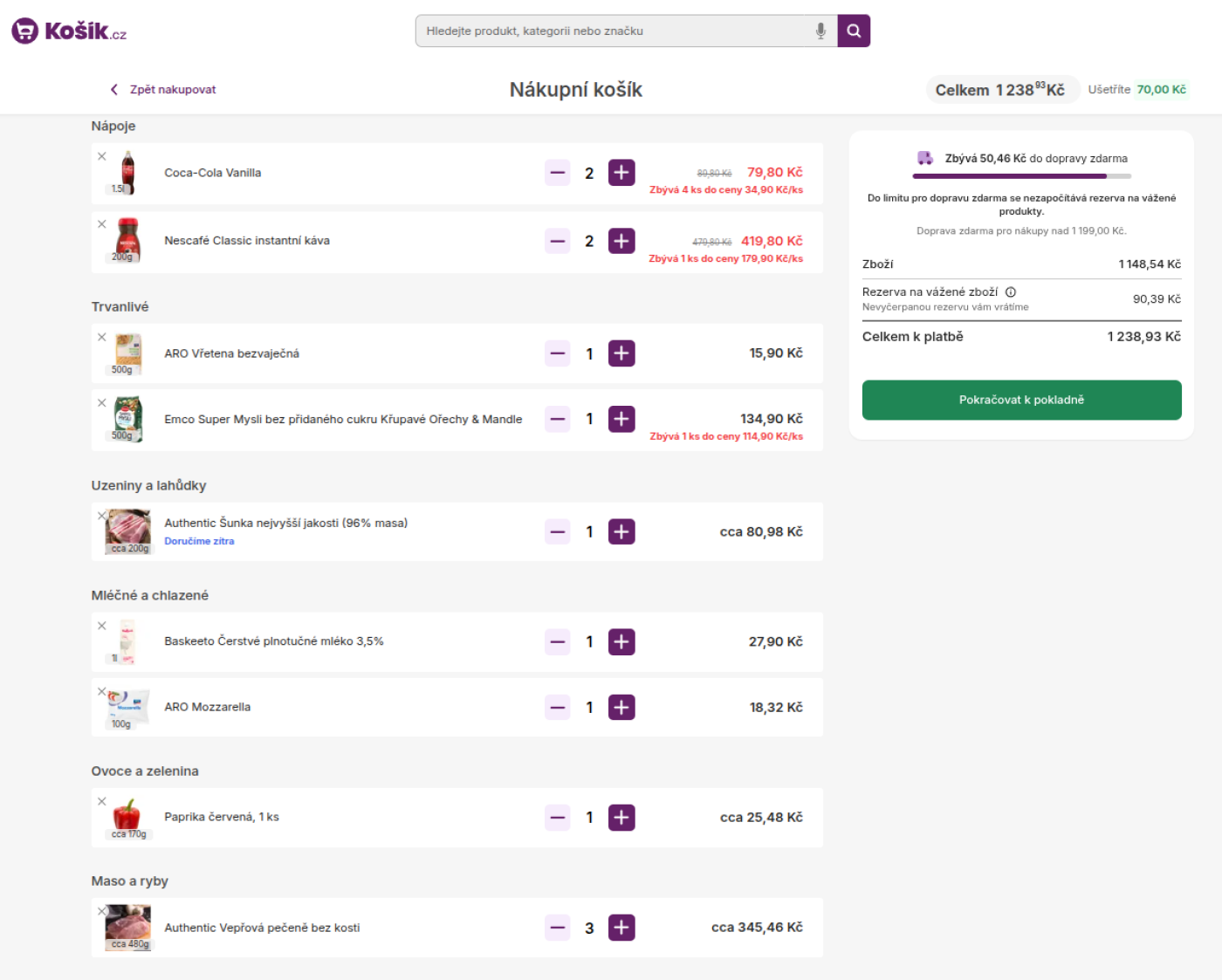
Task: Increase Coca-Cola Vanilla quantity
Action: [621, 173]
